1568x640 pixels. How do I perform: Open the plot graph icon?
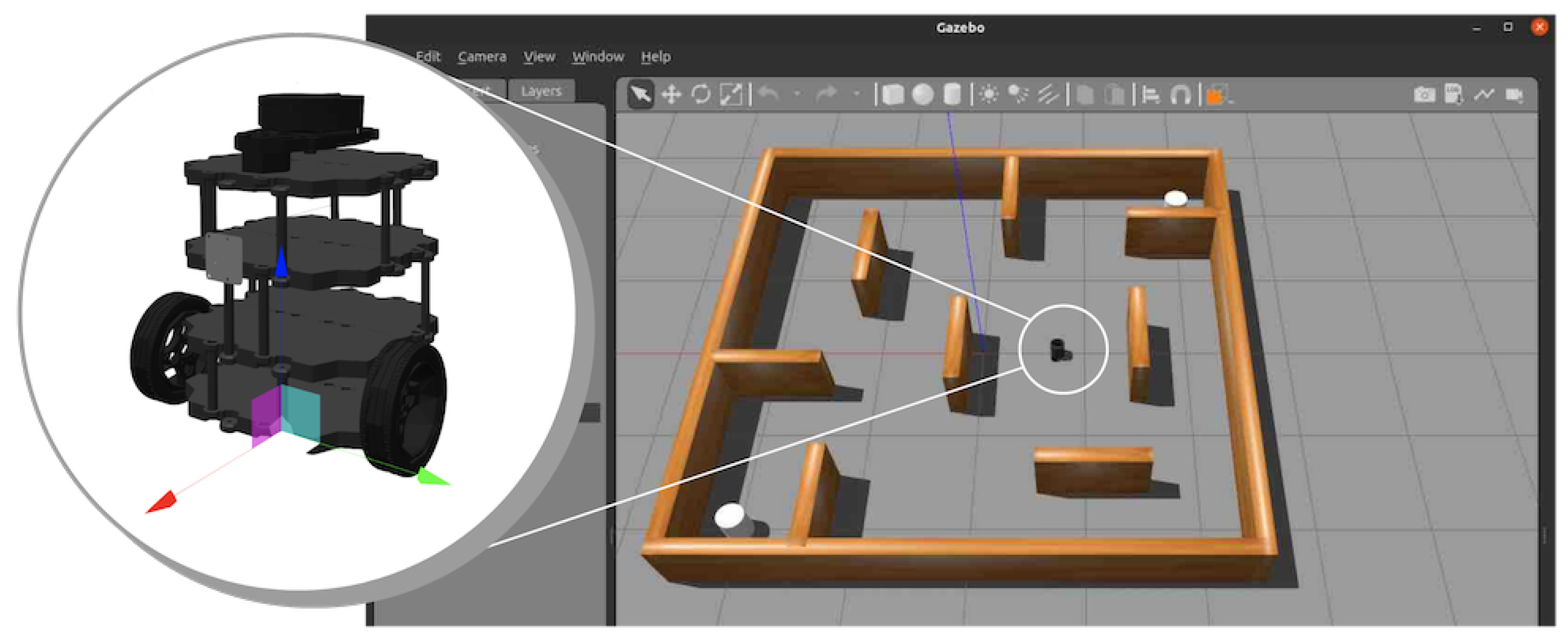1484,94
